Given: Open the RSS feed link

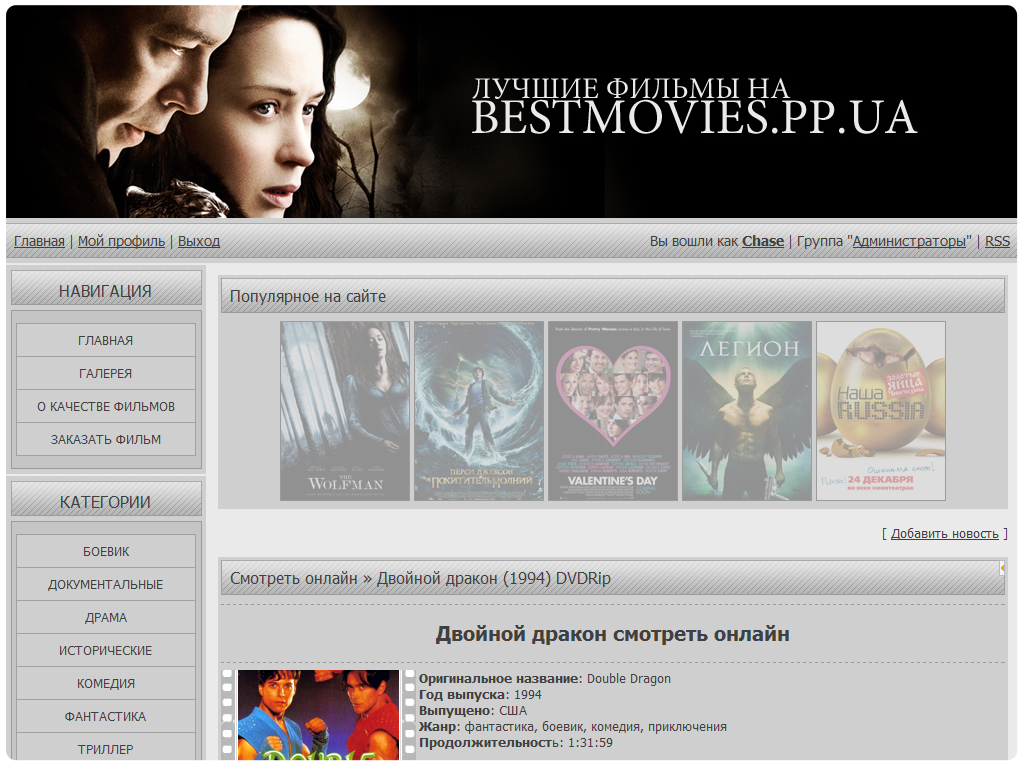Looking at the screenshot, I should point(997,241).
